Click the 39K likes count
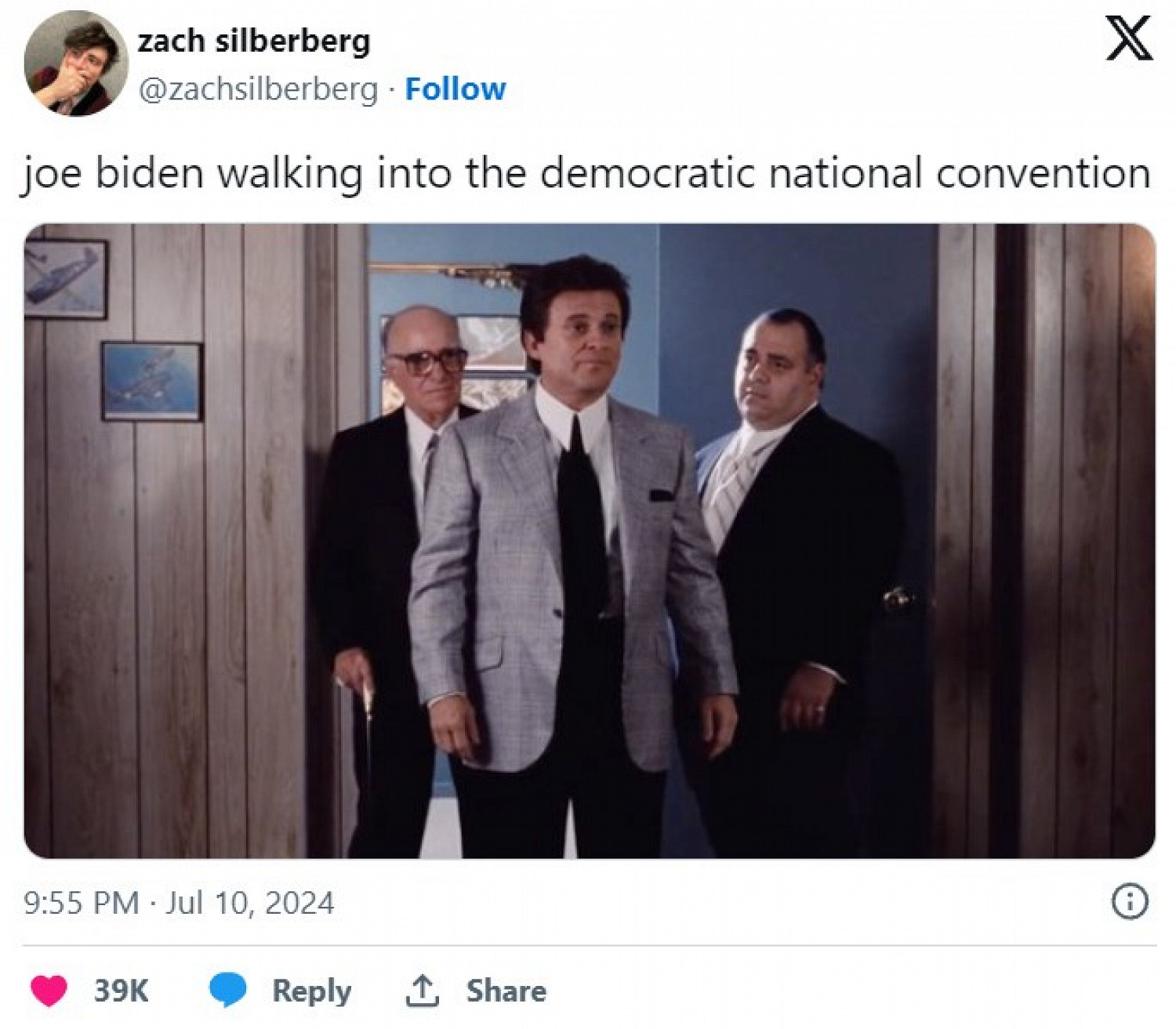This screenshot has height=1029, width=1176. (x=121, y=991)
